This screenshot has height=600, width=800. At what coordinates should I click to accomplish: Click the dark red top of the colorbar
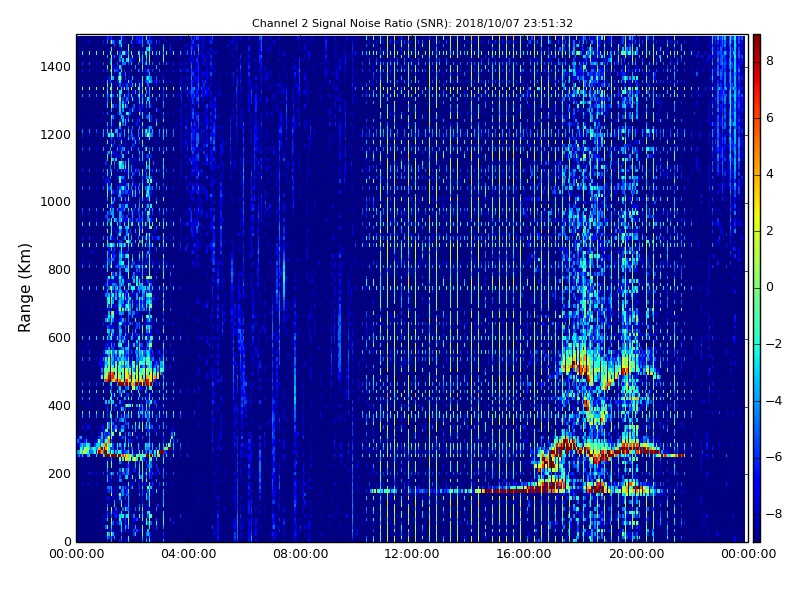point(757,43)
